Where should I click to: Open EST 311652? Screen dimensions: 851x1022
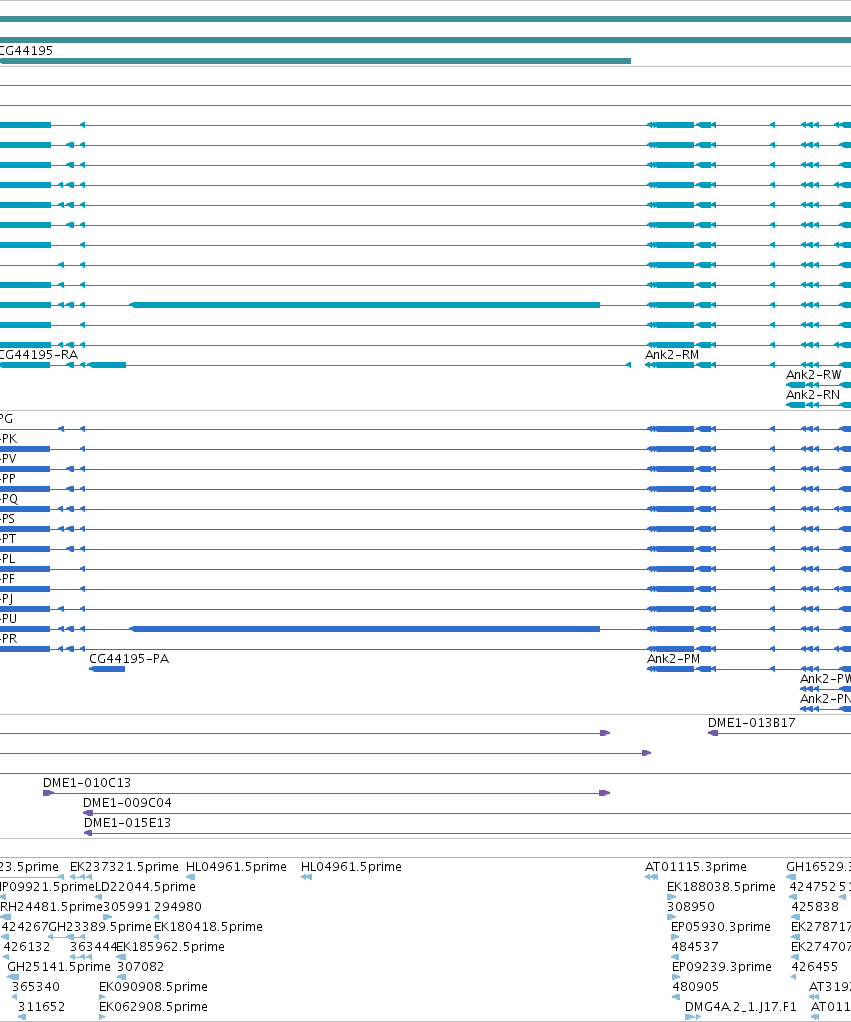41,1006
